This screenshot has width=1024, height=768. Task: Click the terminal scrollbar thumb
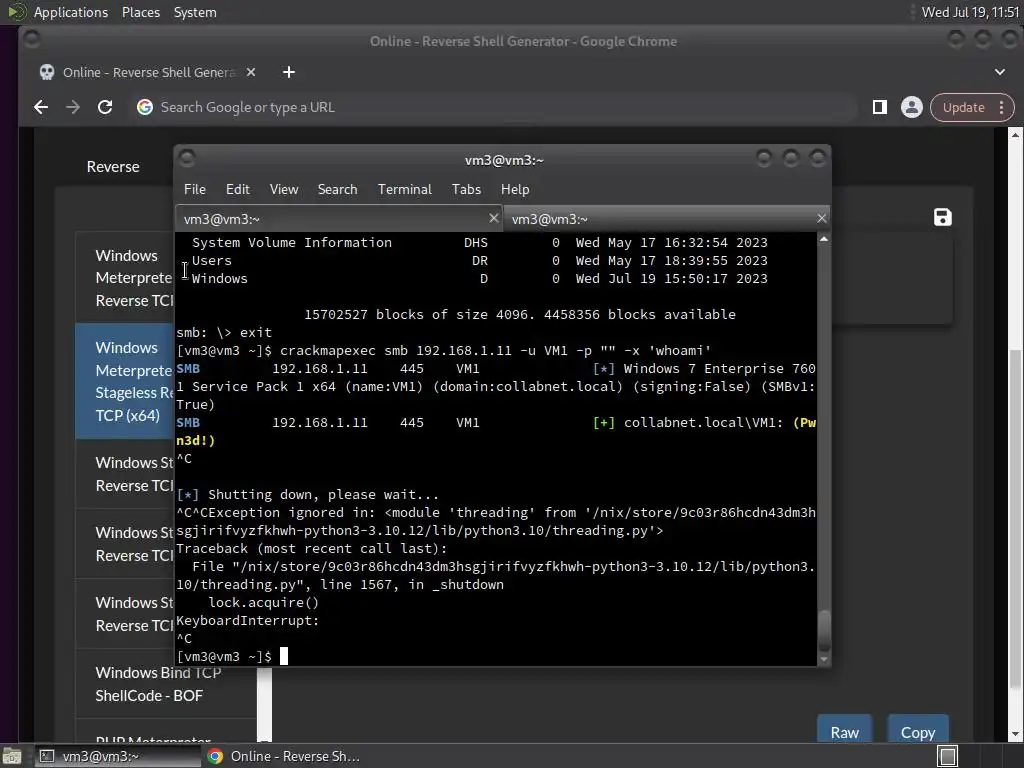[824, 630]
